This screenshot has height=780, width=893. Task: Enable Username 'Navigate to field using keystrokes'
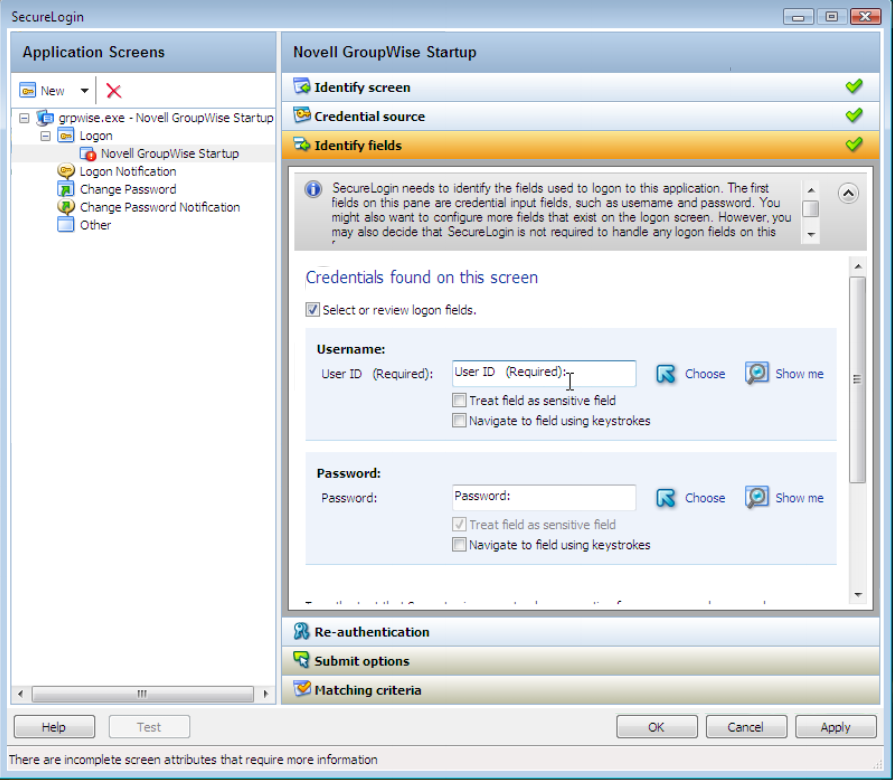459,421
